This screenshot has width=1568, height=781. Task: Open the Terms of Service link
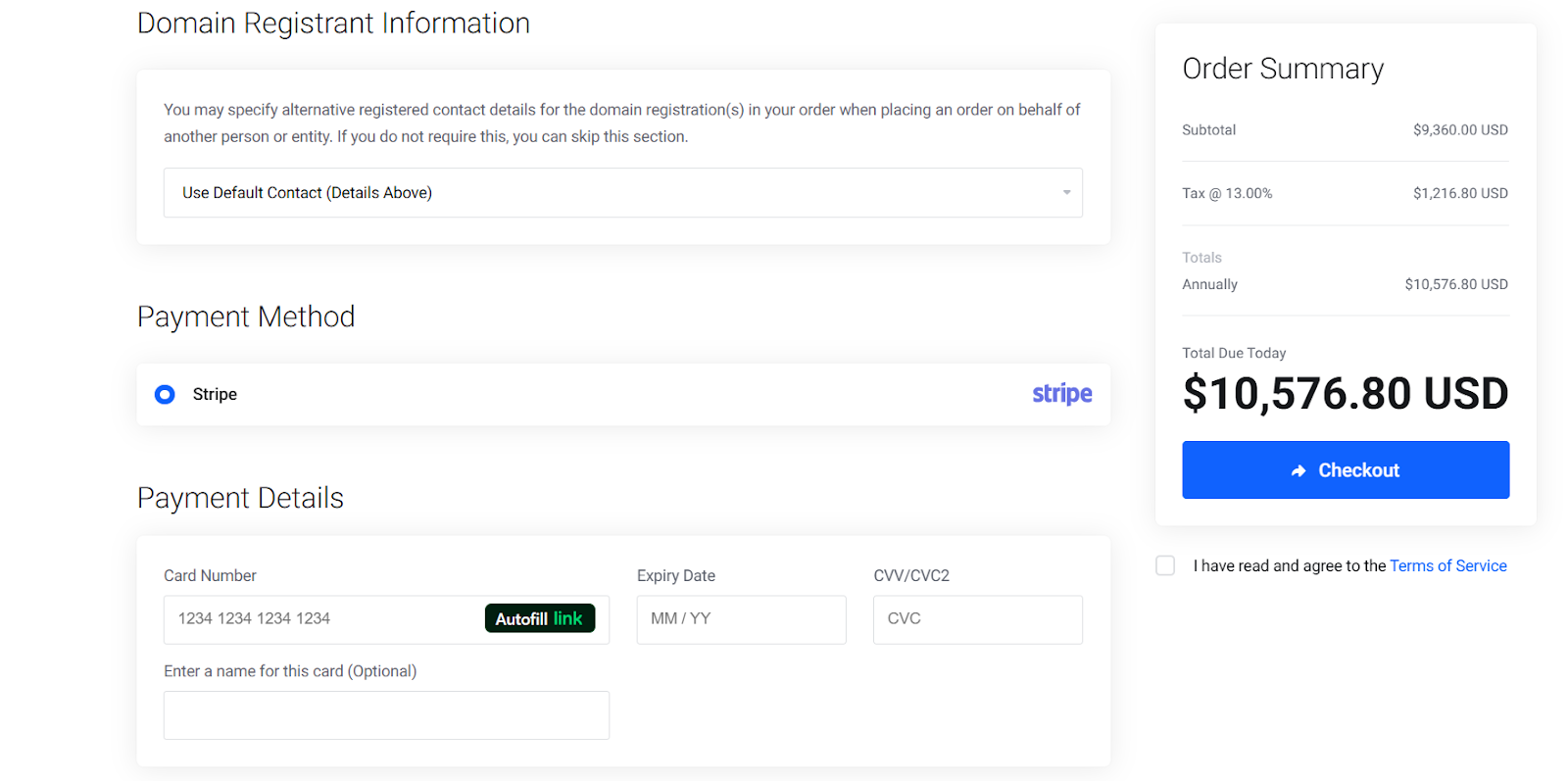click(x=1448, y=565)
